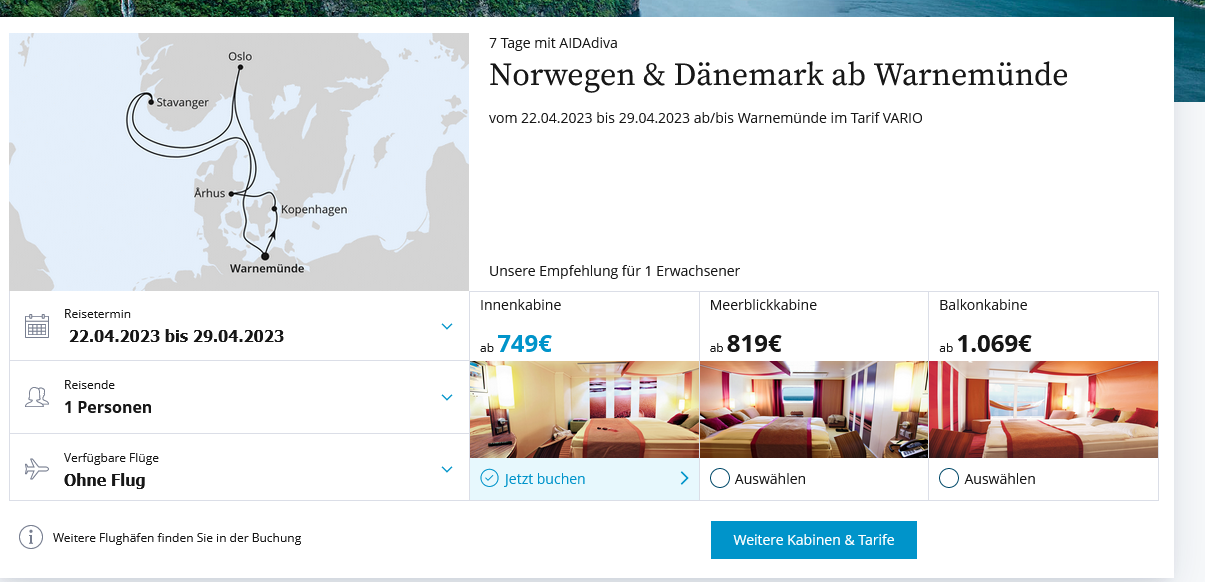This screenshot has height=582, width=1205.
Task: Click the info icon near Weitere Flughäfen
Action: point(33,538)
